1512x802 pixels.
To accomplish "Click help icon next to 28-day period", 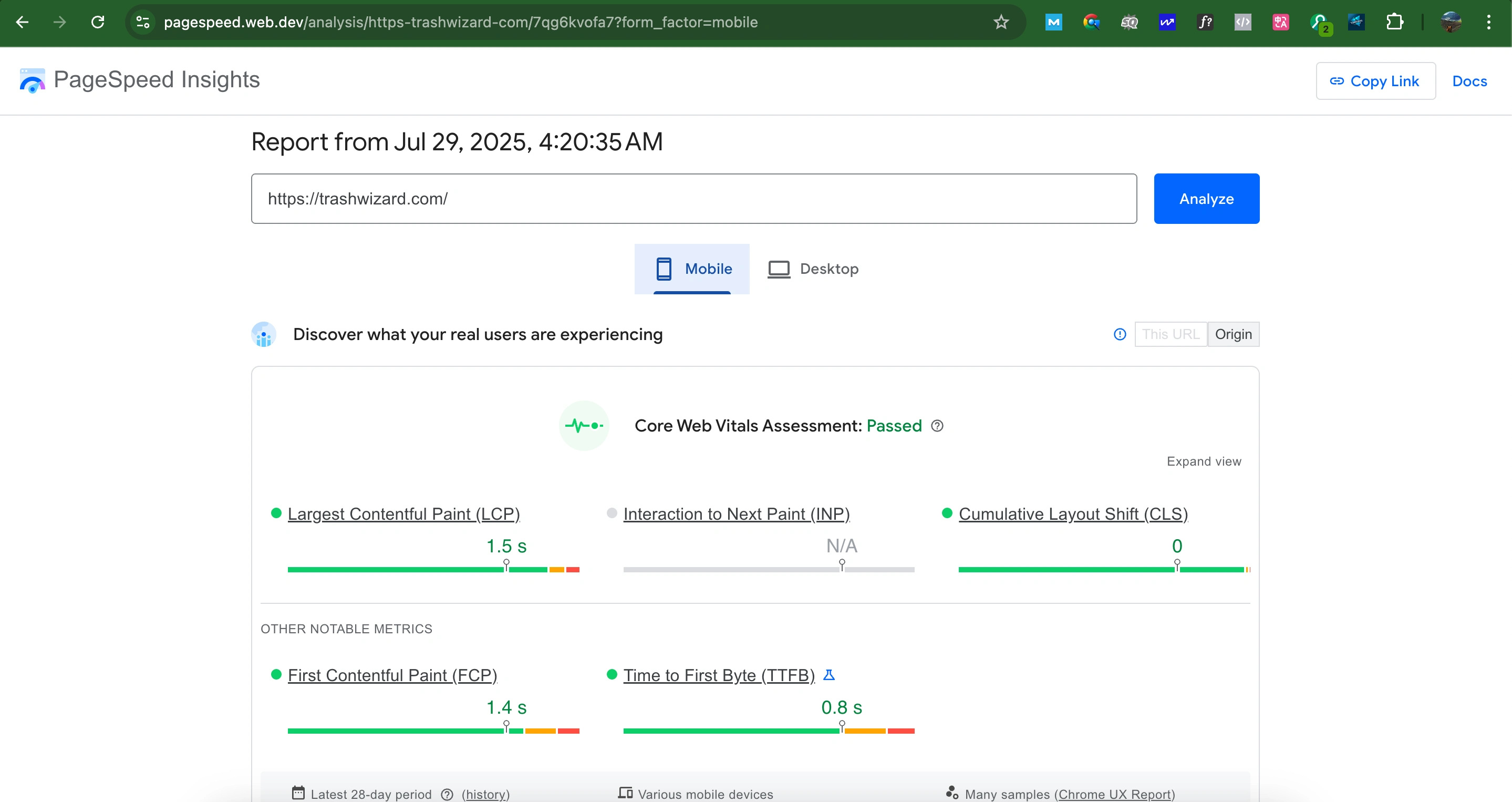I will [x=447, y=794].
